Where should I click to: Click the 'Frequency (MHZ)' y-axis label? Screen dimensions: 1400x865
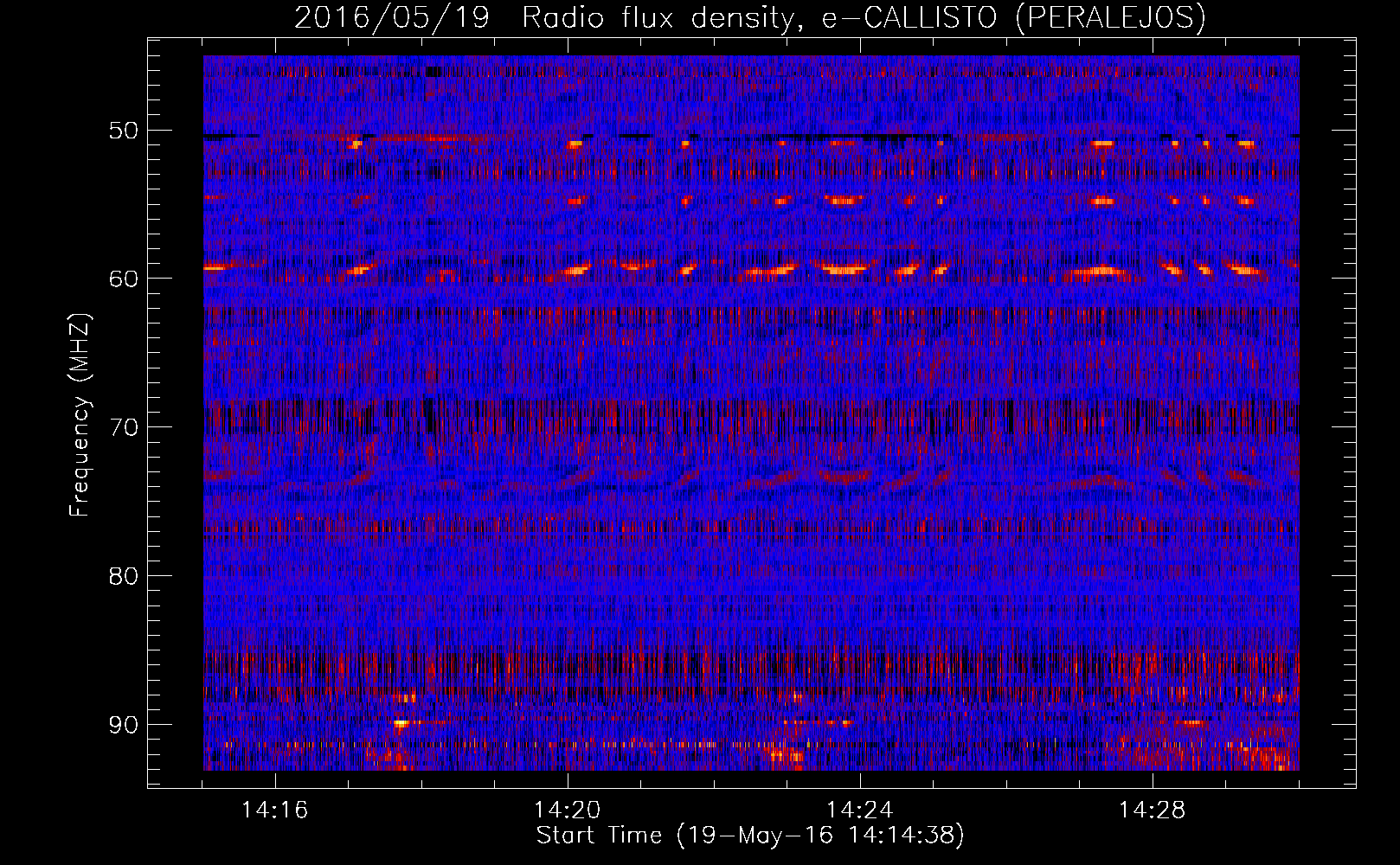click(80, 415)
